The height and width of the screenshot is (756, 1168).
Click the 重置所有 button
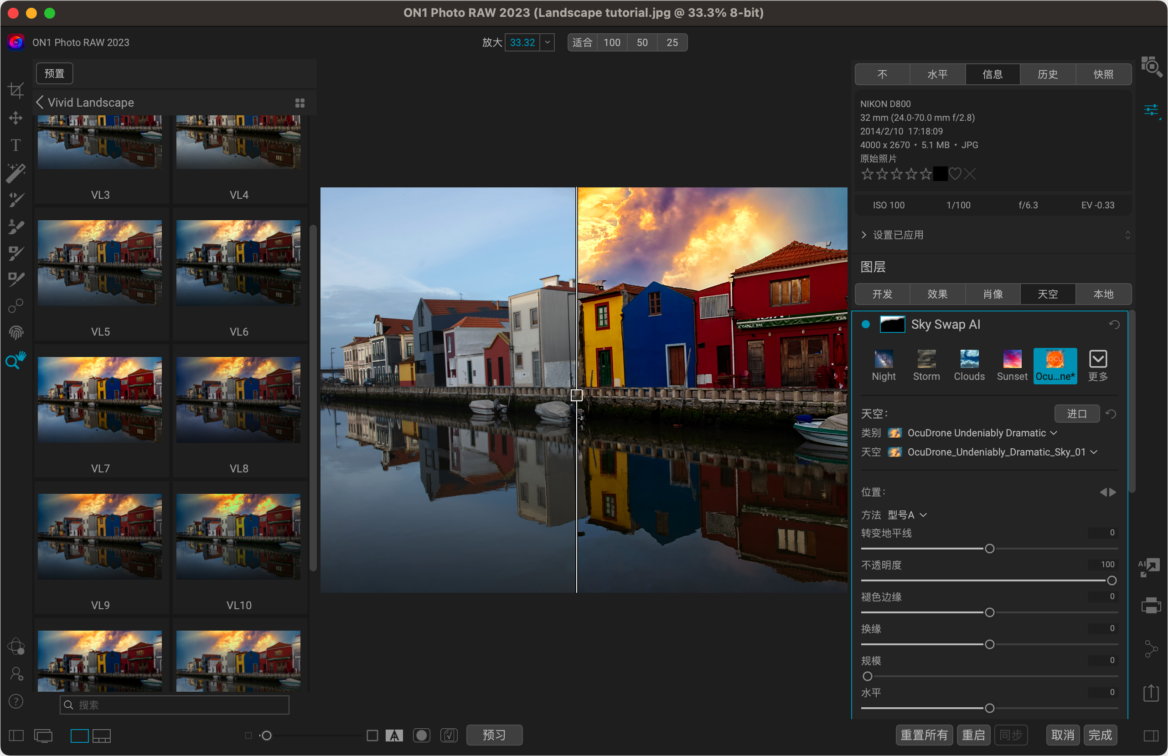click(x=924, y=735)
